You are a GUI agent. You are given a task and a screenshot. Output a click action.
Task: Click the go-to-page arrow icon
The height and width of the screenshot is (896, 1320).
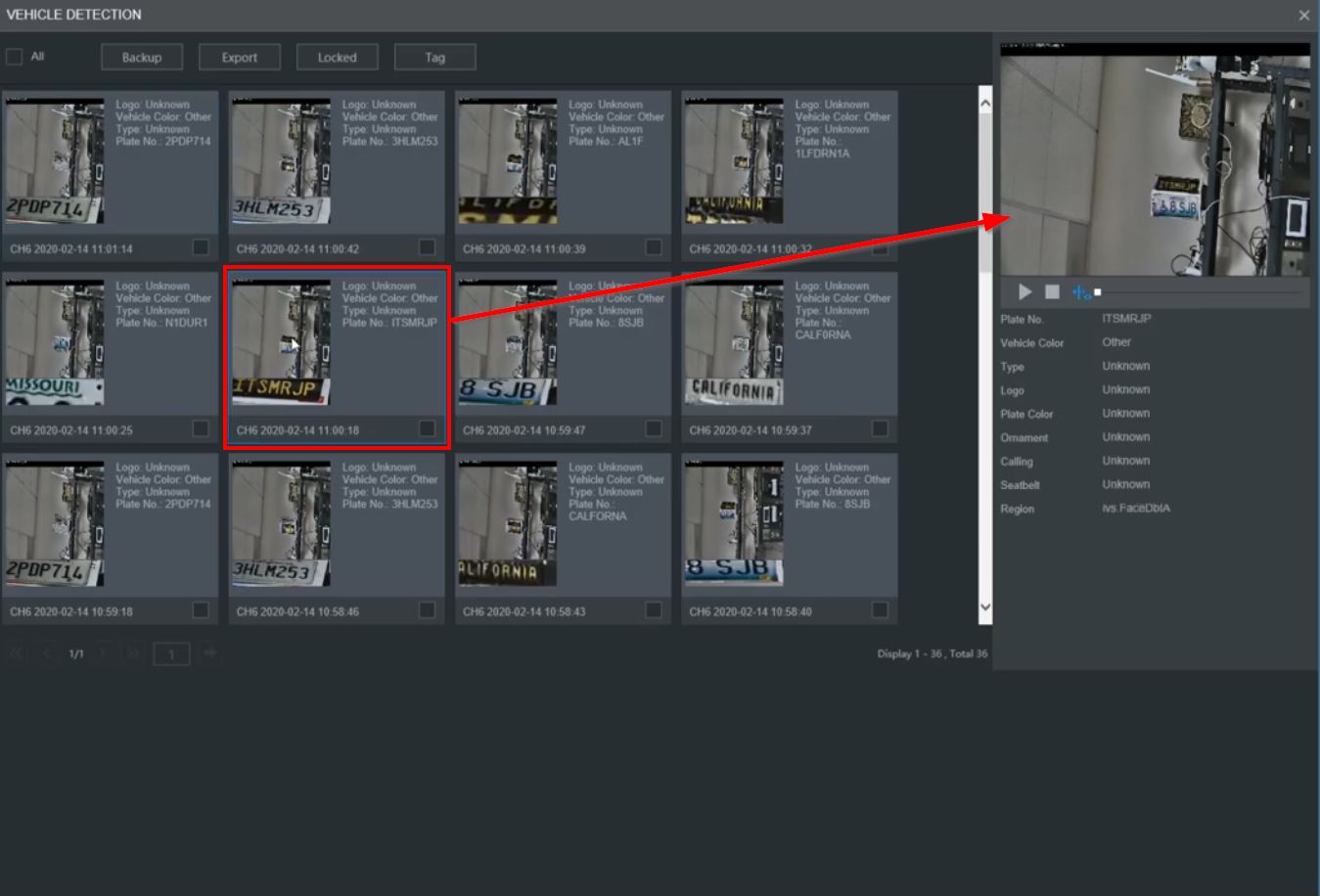[x=208, y=652]
